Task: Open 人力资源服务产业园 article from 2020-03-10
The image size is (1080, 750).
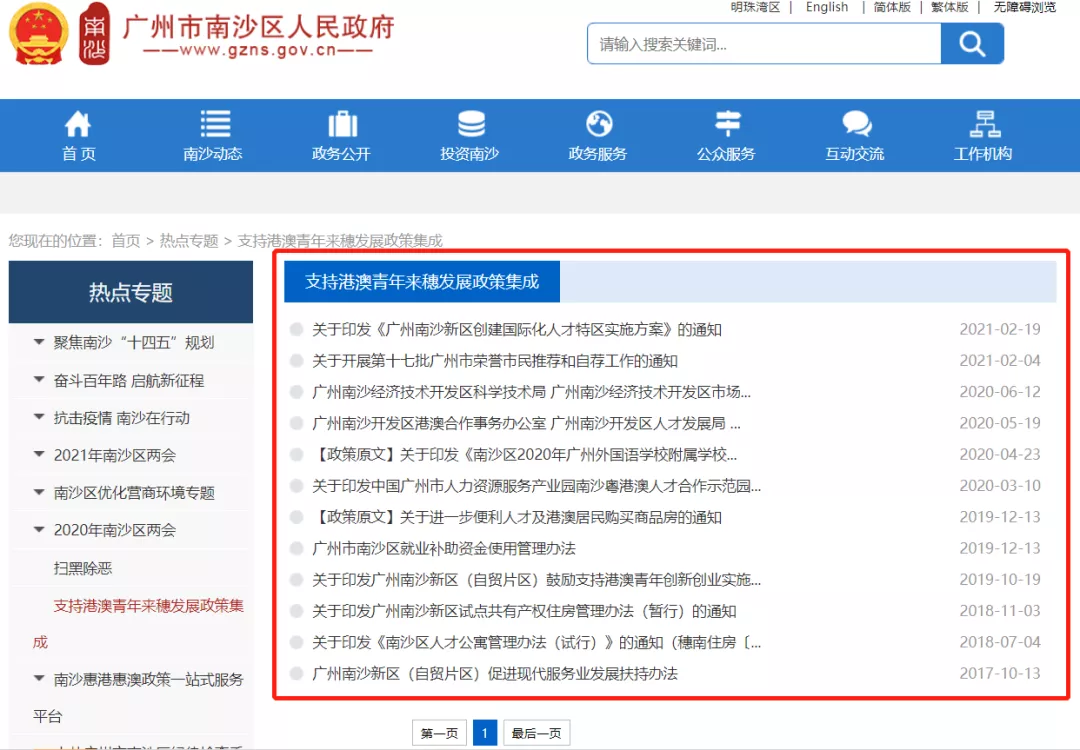Action: point(537,486)
